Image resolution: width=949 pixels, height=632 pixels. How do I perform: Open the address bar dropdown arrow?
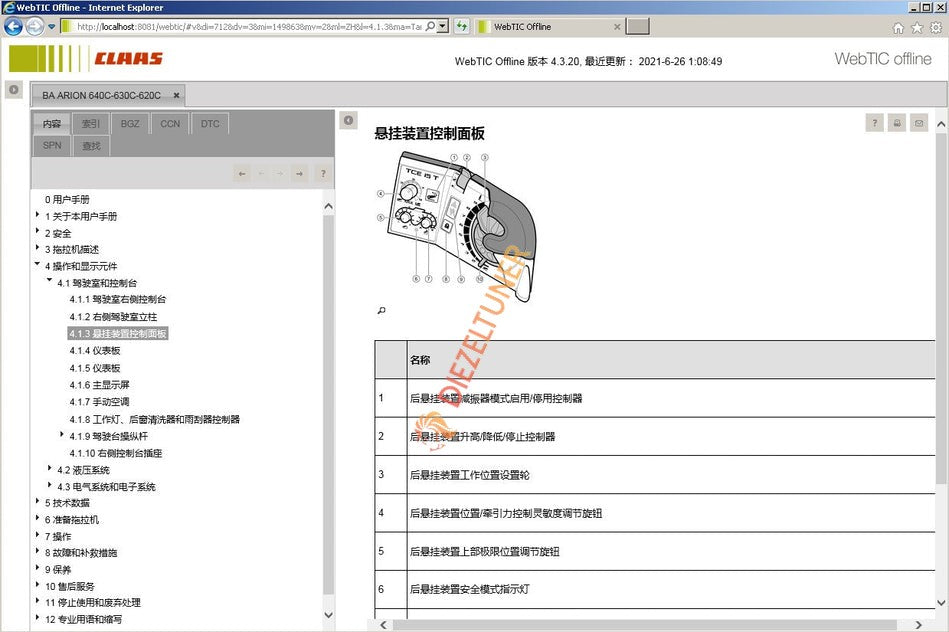443,27
